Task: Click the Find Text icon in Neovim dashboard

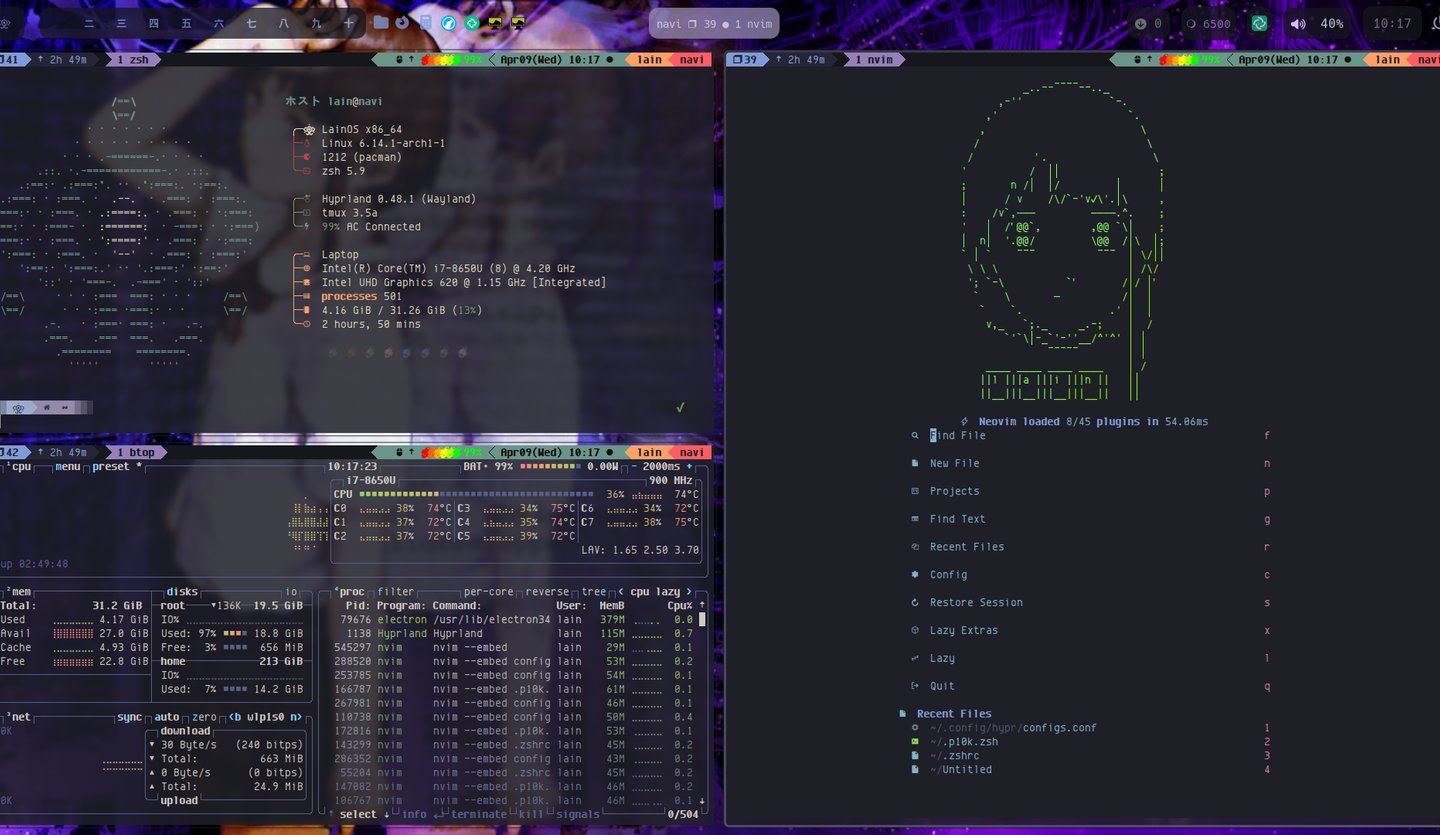Action: [x=915, y=520]
